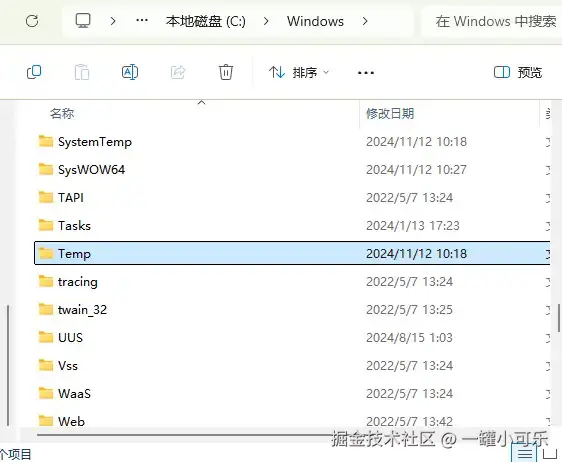Click the UUS date 2024/8/15 1:03
The image size is (562, 462).
(x=409, y=338)
